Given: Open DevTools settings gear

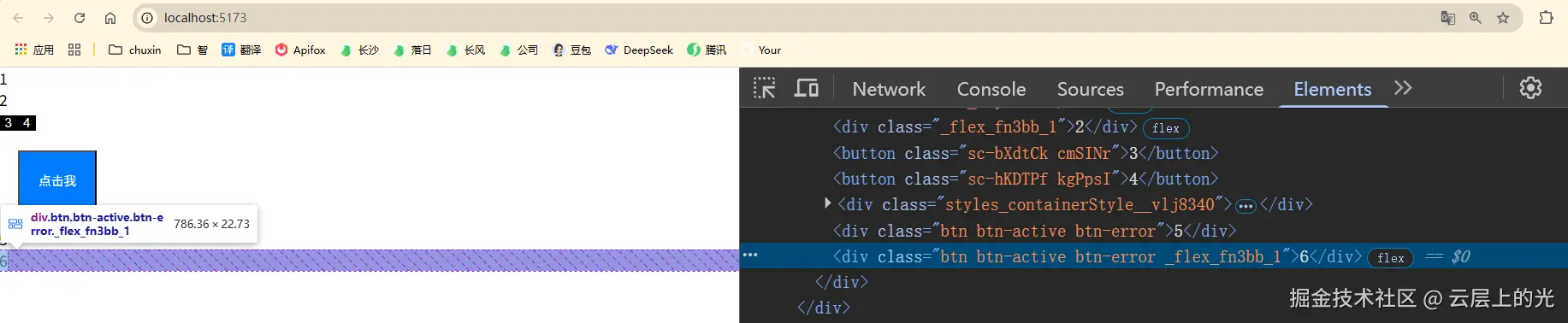Looking at the screenshot, I should (1530, 88).
